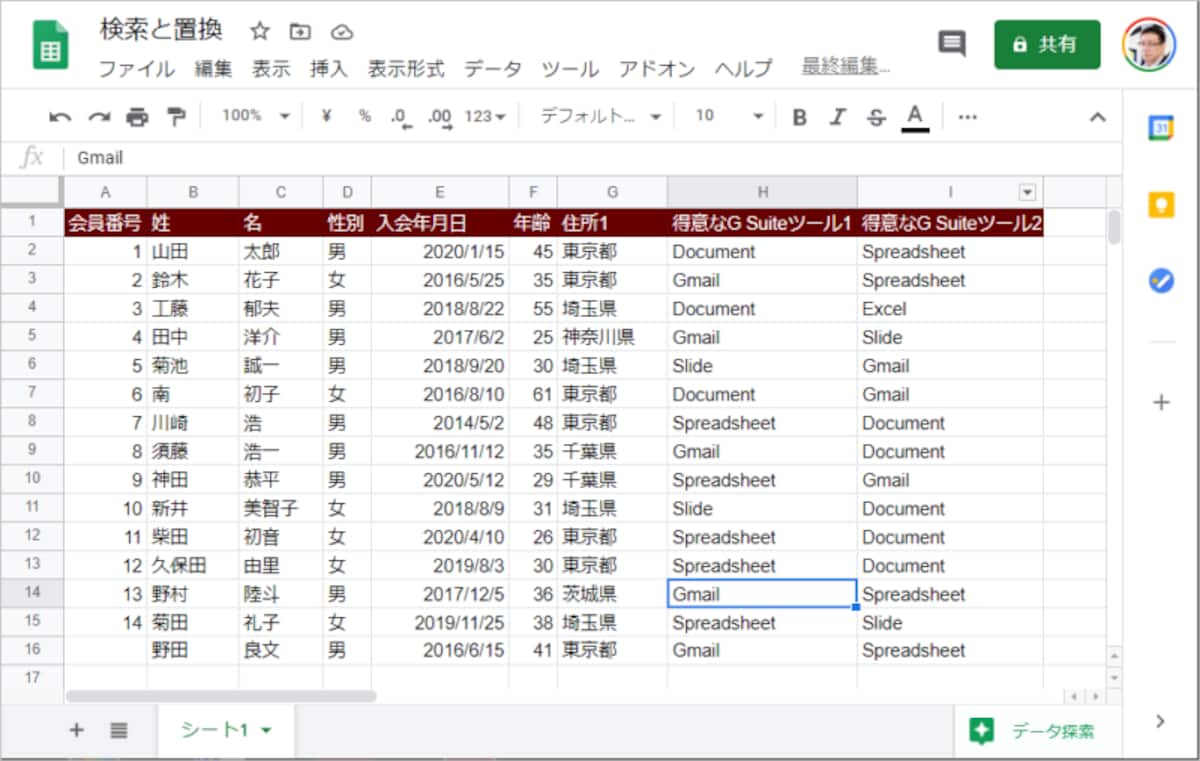This screenshot has height=761, width=1200.
Task: Toggle strikethrough formatting
Action: [876, 117]
